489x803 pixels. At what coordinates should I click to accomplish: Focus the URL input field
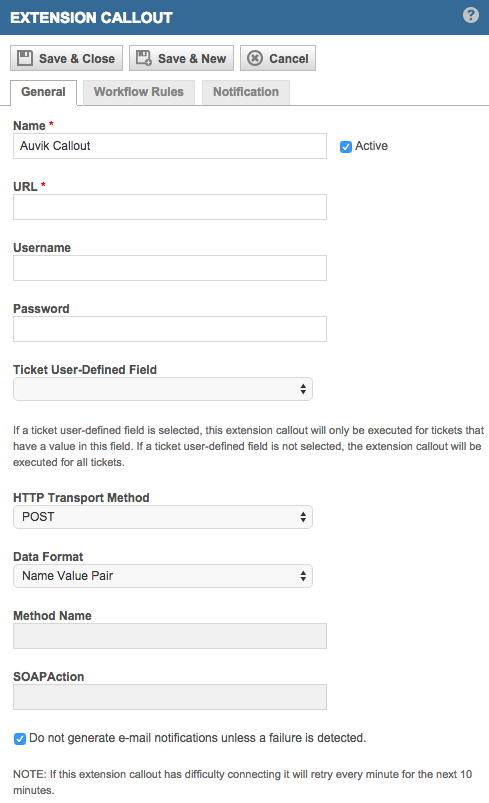click(x=170, y=207)
